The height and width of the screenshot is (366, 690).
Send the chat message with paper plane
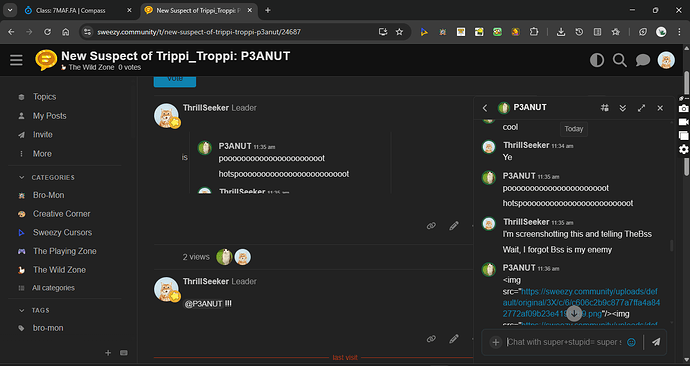pyautogui.click(x=656, y=342)
